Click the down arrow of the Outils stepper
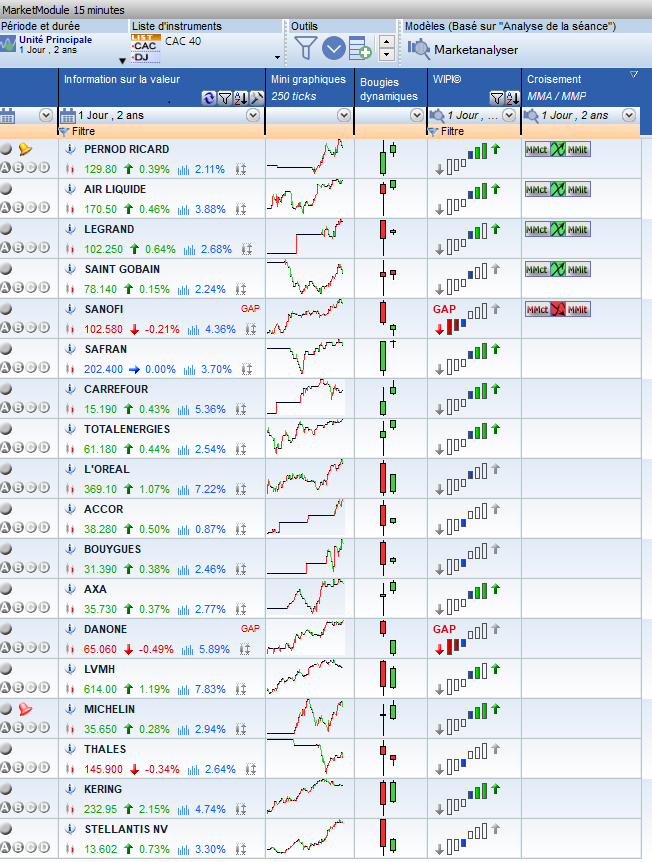Screen dimensions: 652x862 point(386,54)
